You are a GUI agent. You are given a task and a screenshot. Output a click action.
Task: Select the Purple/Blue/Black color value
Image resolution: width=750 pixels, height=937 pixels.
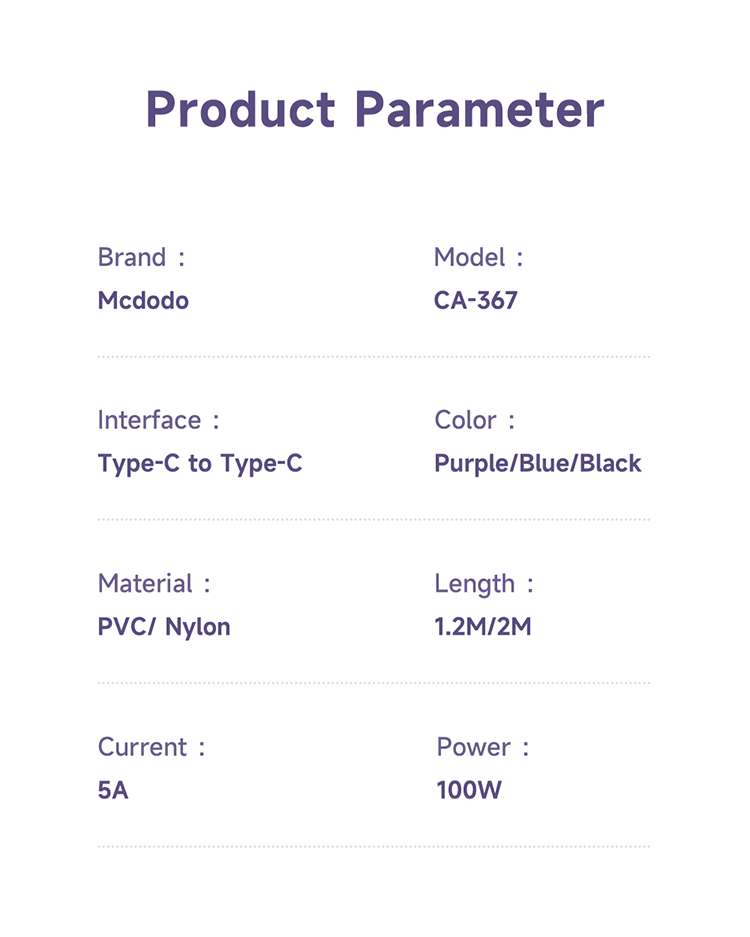pos(538,464)
